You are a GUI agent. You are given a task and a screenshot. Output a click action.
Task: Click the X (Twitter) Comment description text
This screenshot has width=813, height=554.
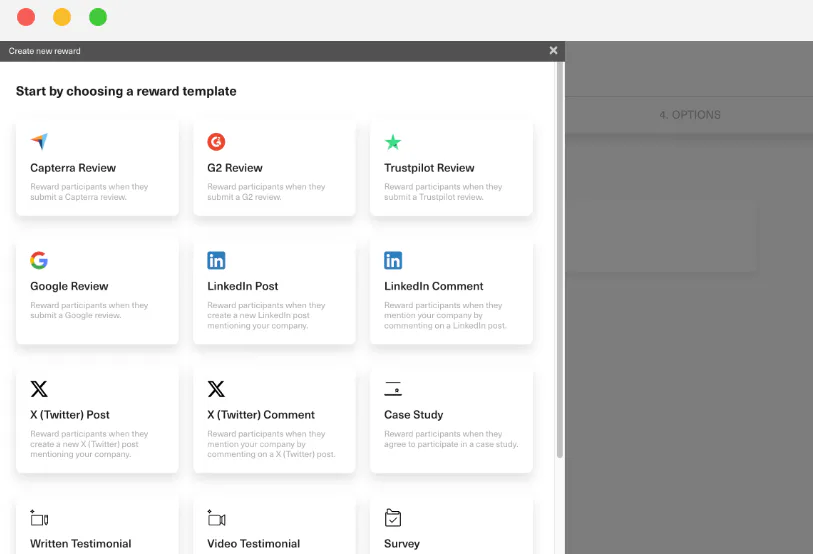(271, 444)
